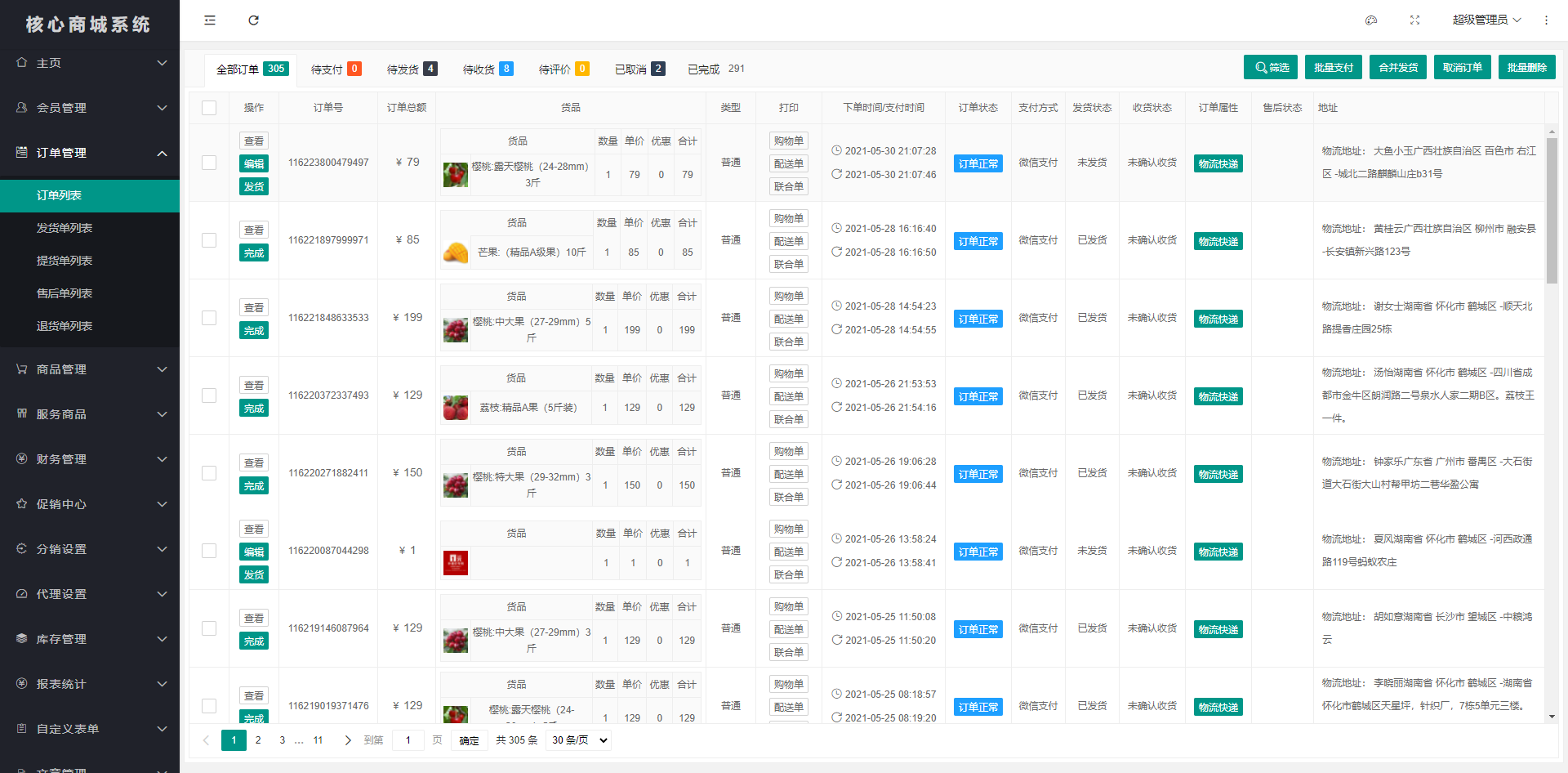Switch to the 待收货 tab

coord(488,69)
